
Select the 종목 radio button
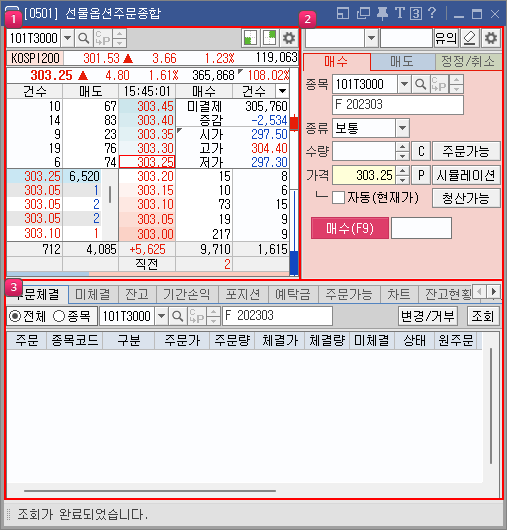[59, 316]
